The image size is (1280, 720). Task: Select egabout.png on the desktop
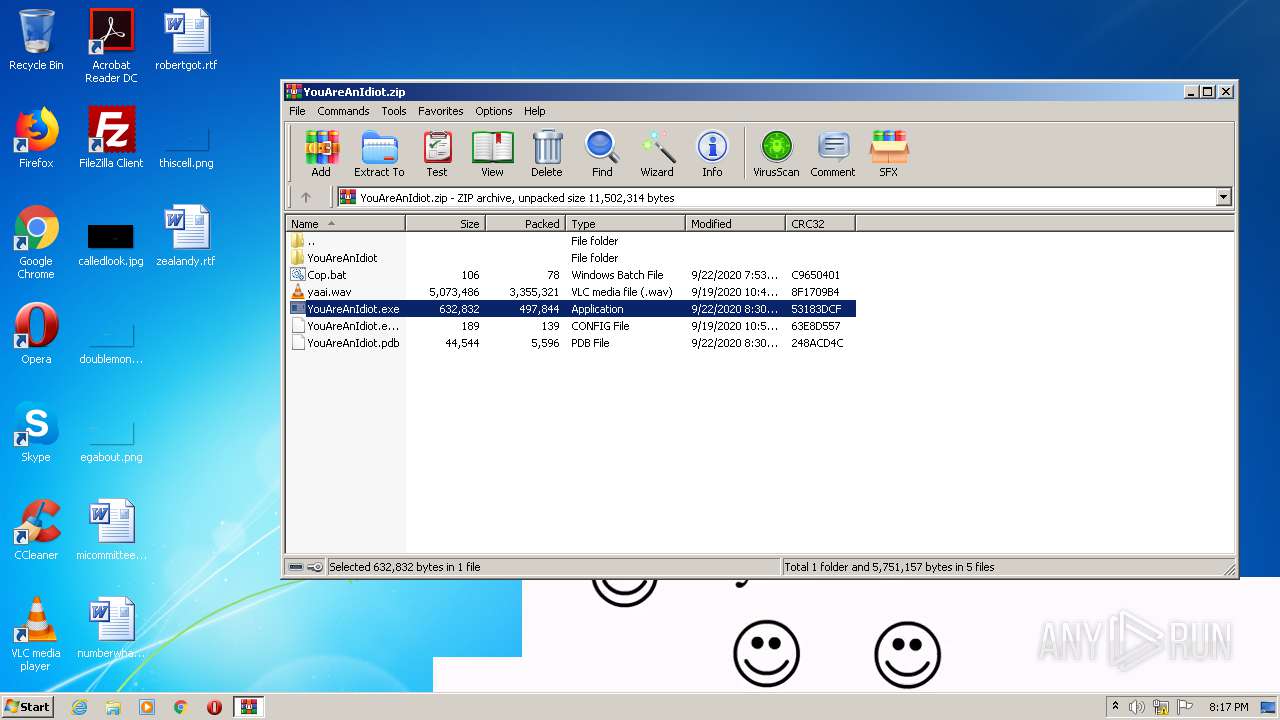click(111, 440)
